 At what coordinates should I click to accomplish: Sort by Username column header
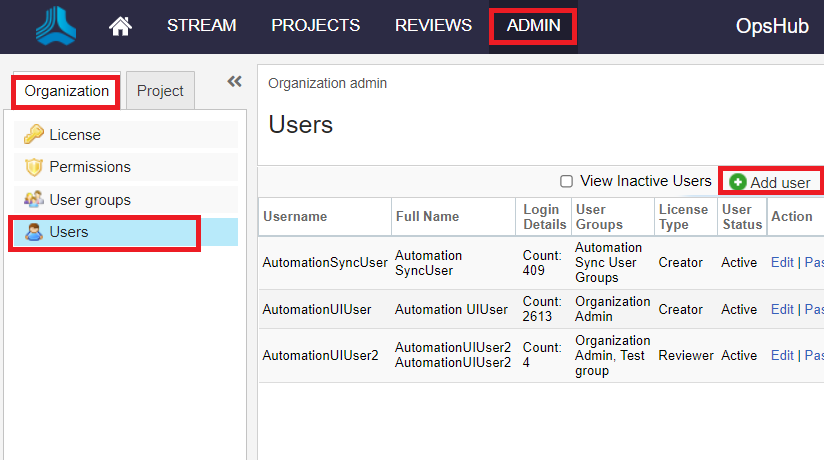coord(295,216)
